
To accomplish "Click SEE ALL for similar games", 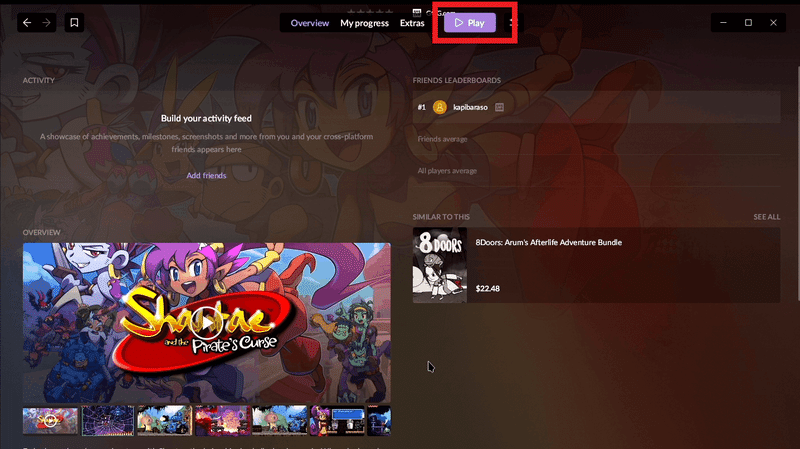I will click(766, 217).
